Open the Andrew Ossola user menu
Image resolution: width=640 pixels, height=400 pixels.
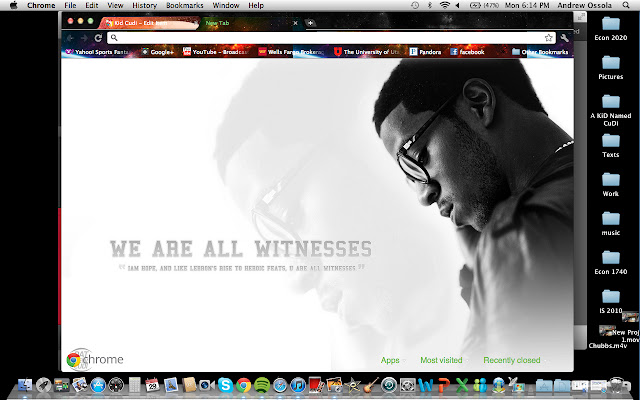point(584,5)
